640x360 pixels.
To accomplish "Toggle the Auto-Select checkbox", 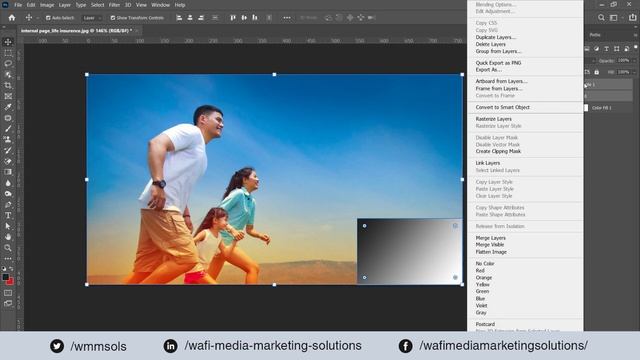I will [x=48, y=18].
